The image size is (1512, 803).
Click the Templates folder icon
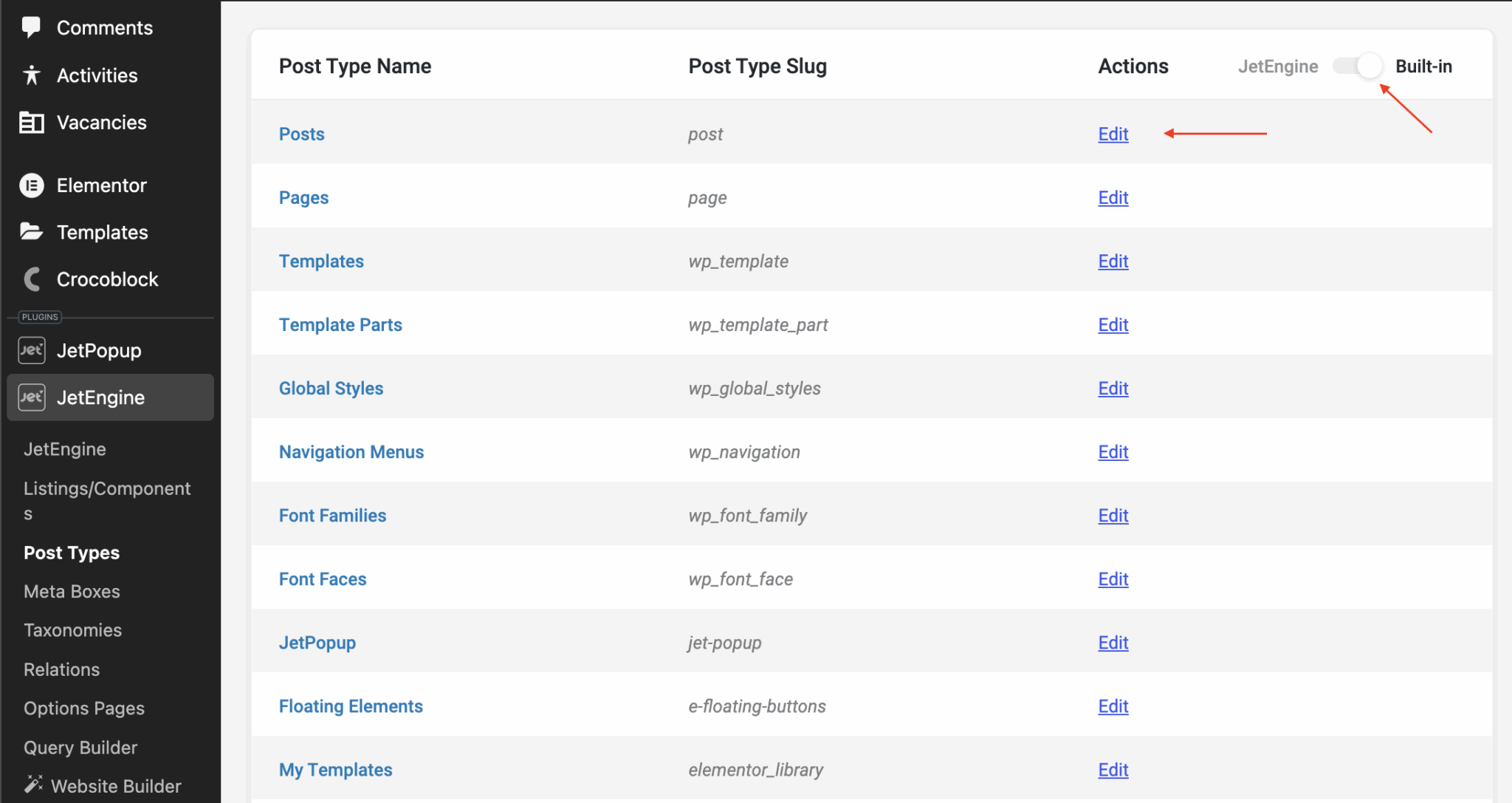pyautogui.click(x=31, y=231)
